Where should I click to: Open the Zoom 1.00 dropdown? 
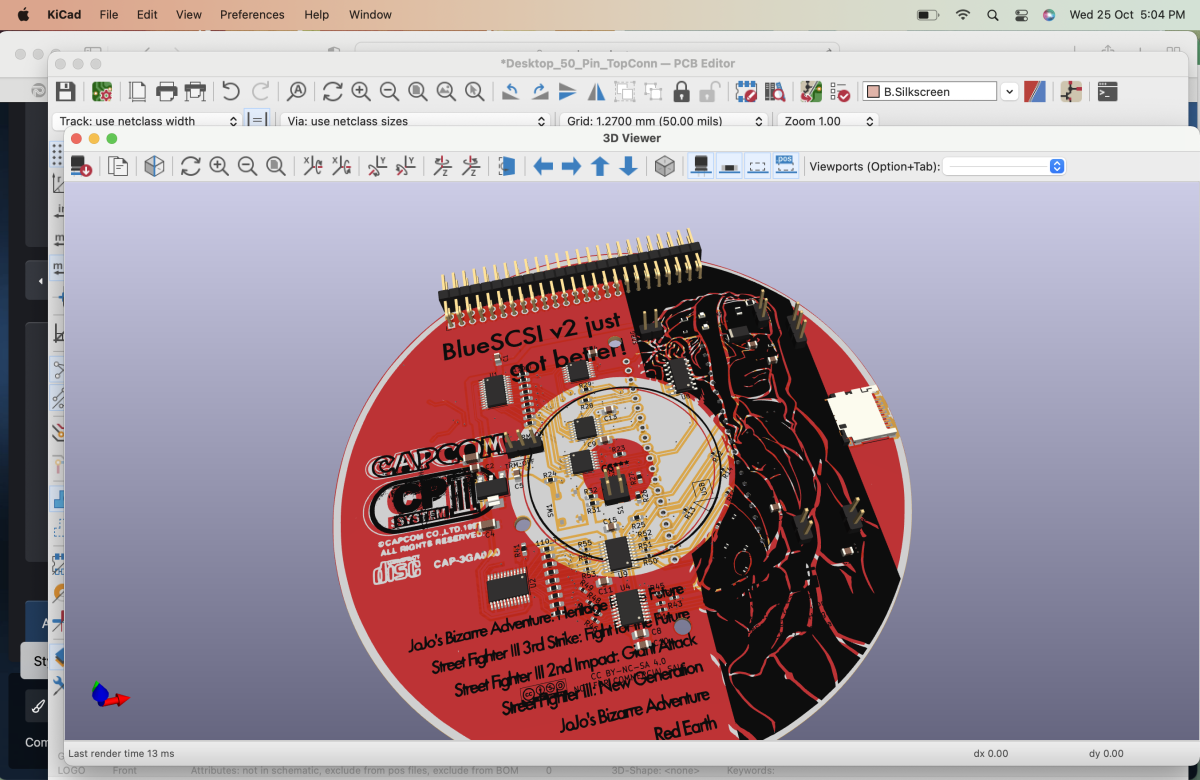(828, 121)
